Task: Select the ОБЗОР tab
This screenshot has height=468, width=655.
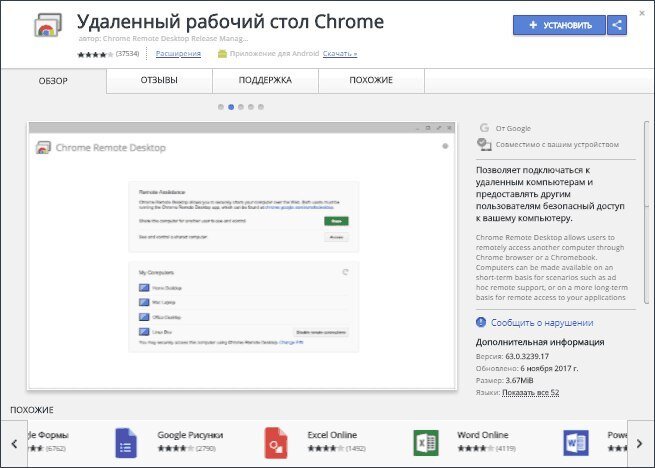Action: (x=53, y=81)
